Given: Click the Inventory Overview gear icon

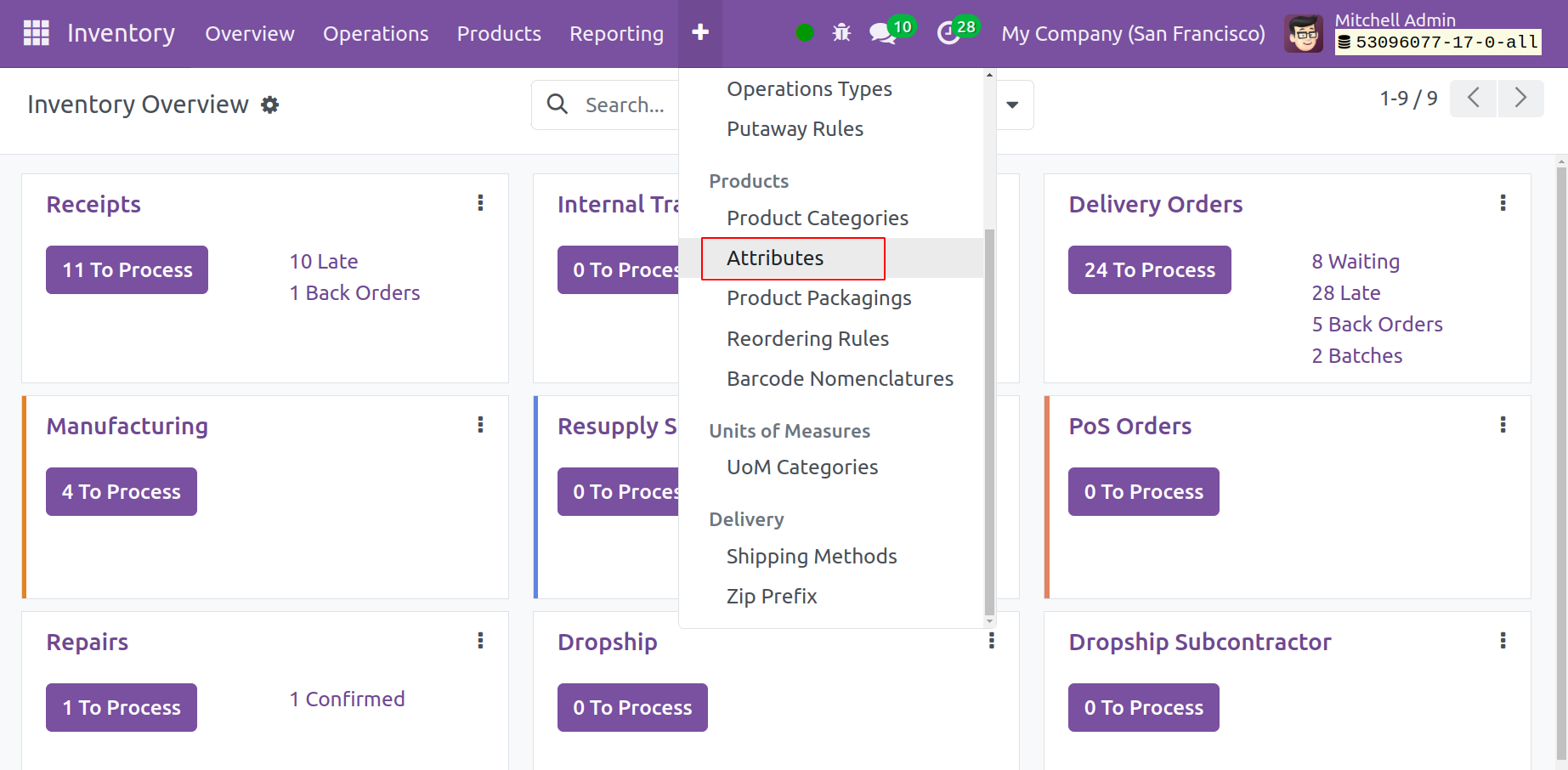Looking at the screenshot, I should pyautogui.click(x=269, y=105).
